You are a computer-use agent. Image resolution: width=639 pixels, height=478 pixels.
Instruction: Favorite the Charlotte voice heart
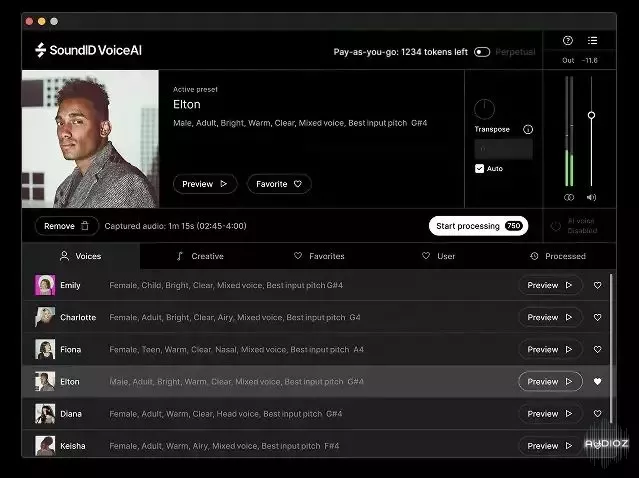click(597, 317)
